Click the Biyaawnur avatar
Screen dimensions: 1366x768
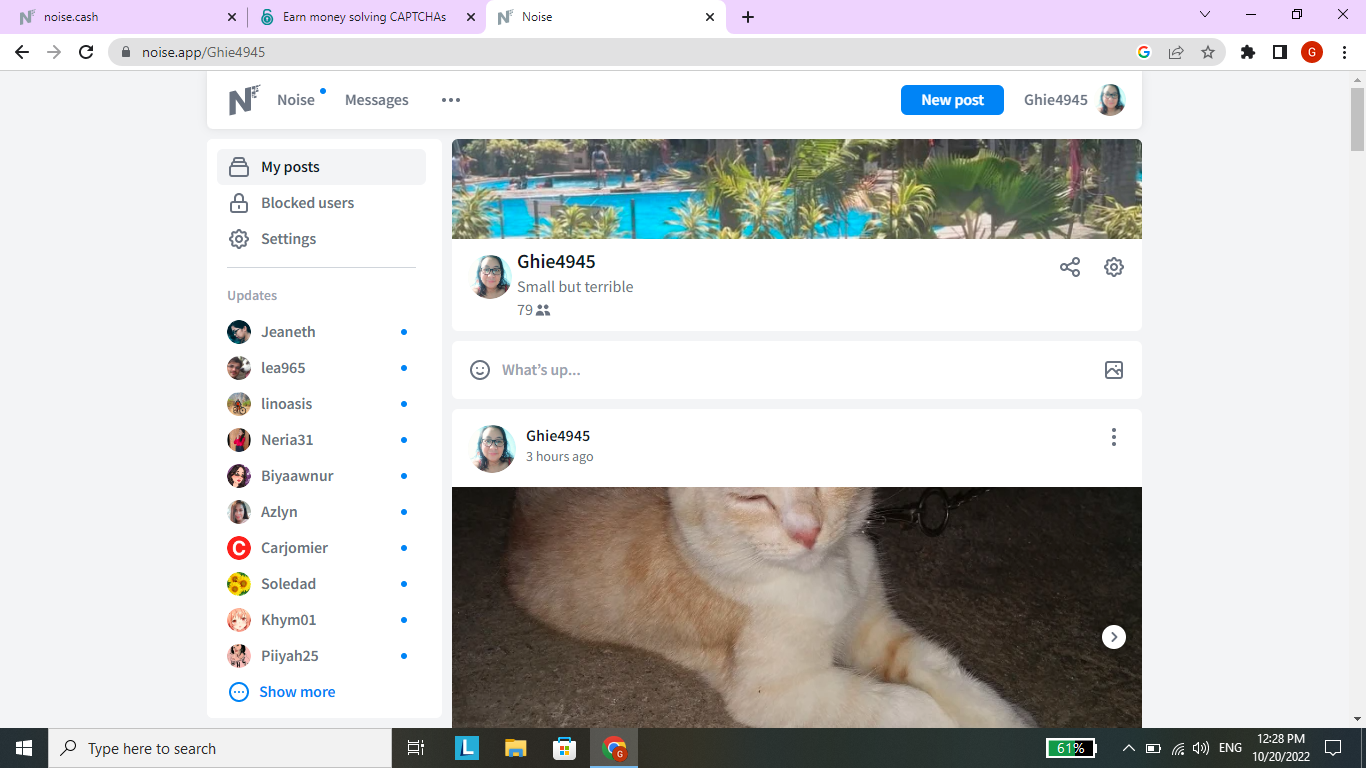click(x=239, y=476)
